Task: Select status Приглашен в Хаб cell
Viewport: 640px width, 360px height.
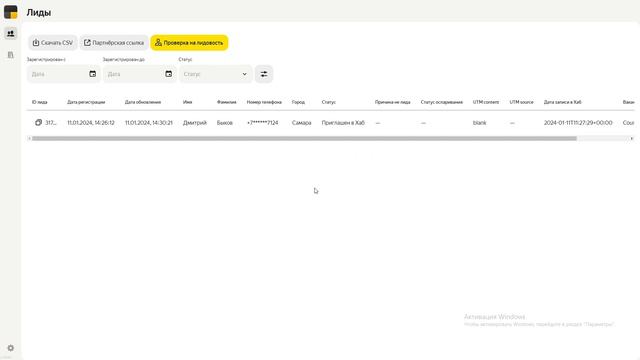Action: pos(343,122)
